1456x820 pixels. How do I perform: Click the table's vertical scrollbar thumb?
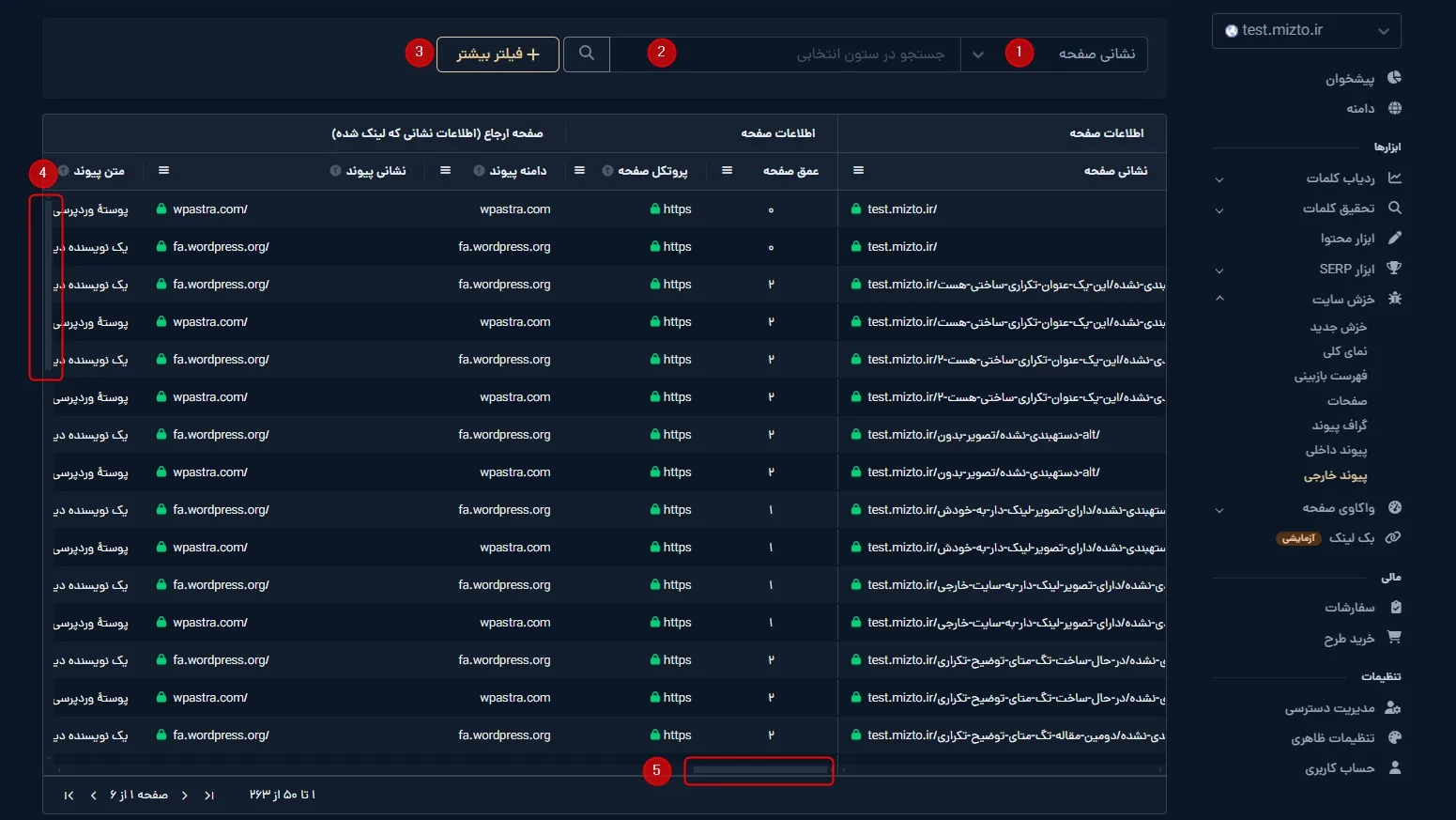(48, 285)
